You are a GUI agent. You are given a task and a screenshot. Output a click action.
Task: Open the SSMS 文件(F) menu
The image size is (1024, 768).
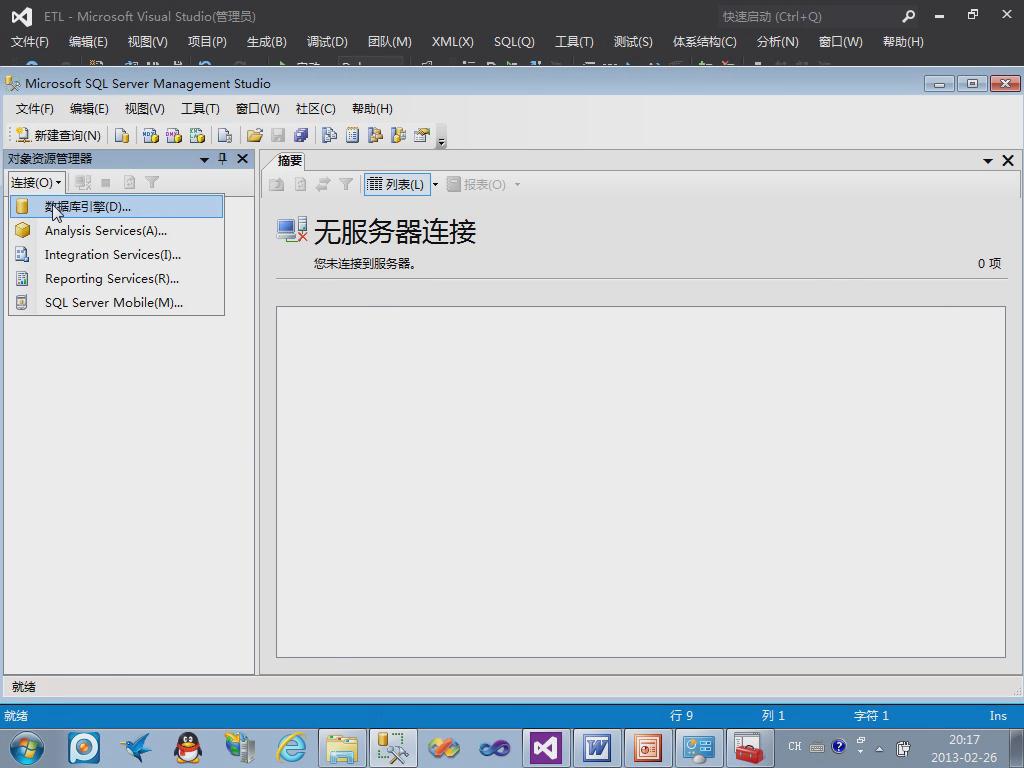click(x=35, y=109)
